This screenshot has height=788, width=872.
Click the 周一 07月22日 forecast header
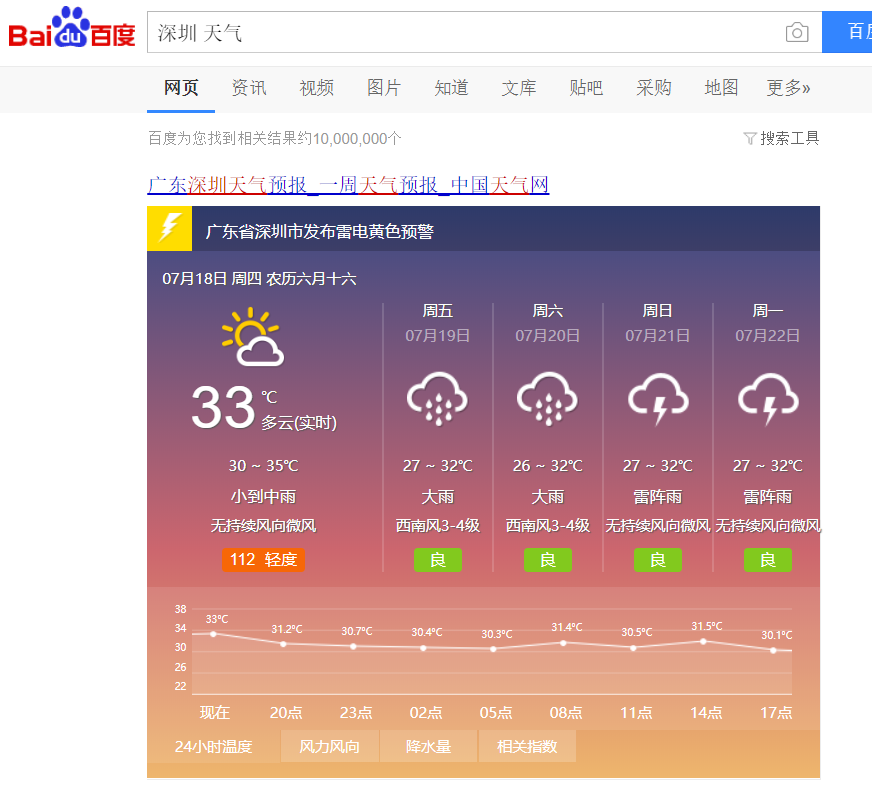pyautogui.click(x=768, y=323)
